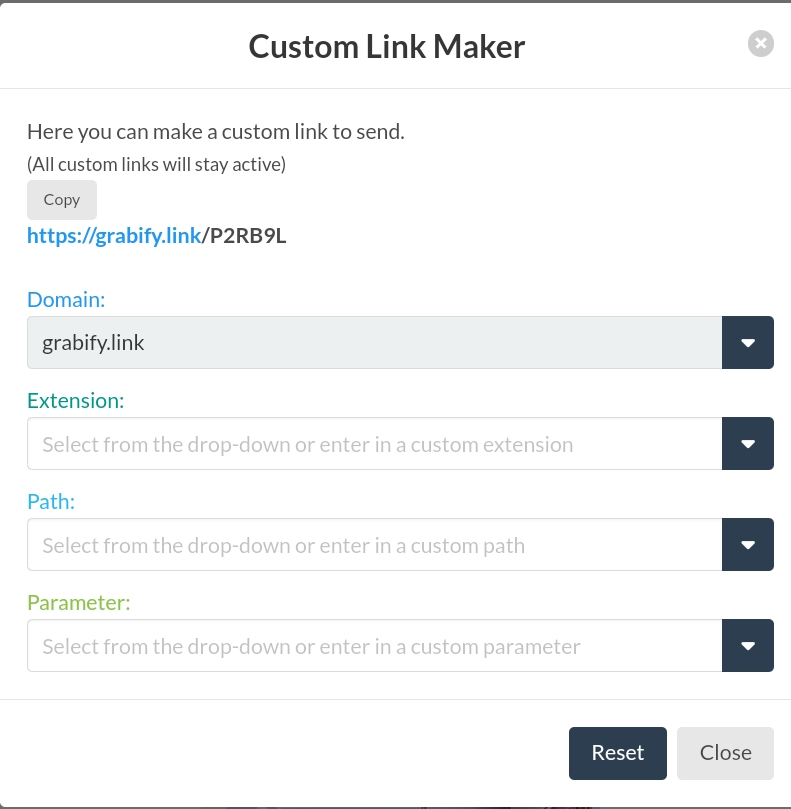This screenshot has width=791, height=809.
Task: Click the Domain field showing grabify.link
Action: (374, 343)
